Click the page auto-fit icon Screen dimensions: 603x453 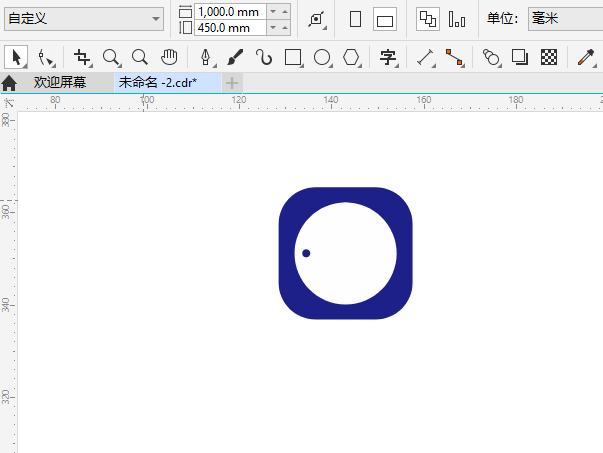pos(317,19)
